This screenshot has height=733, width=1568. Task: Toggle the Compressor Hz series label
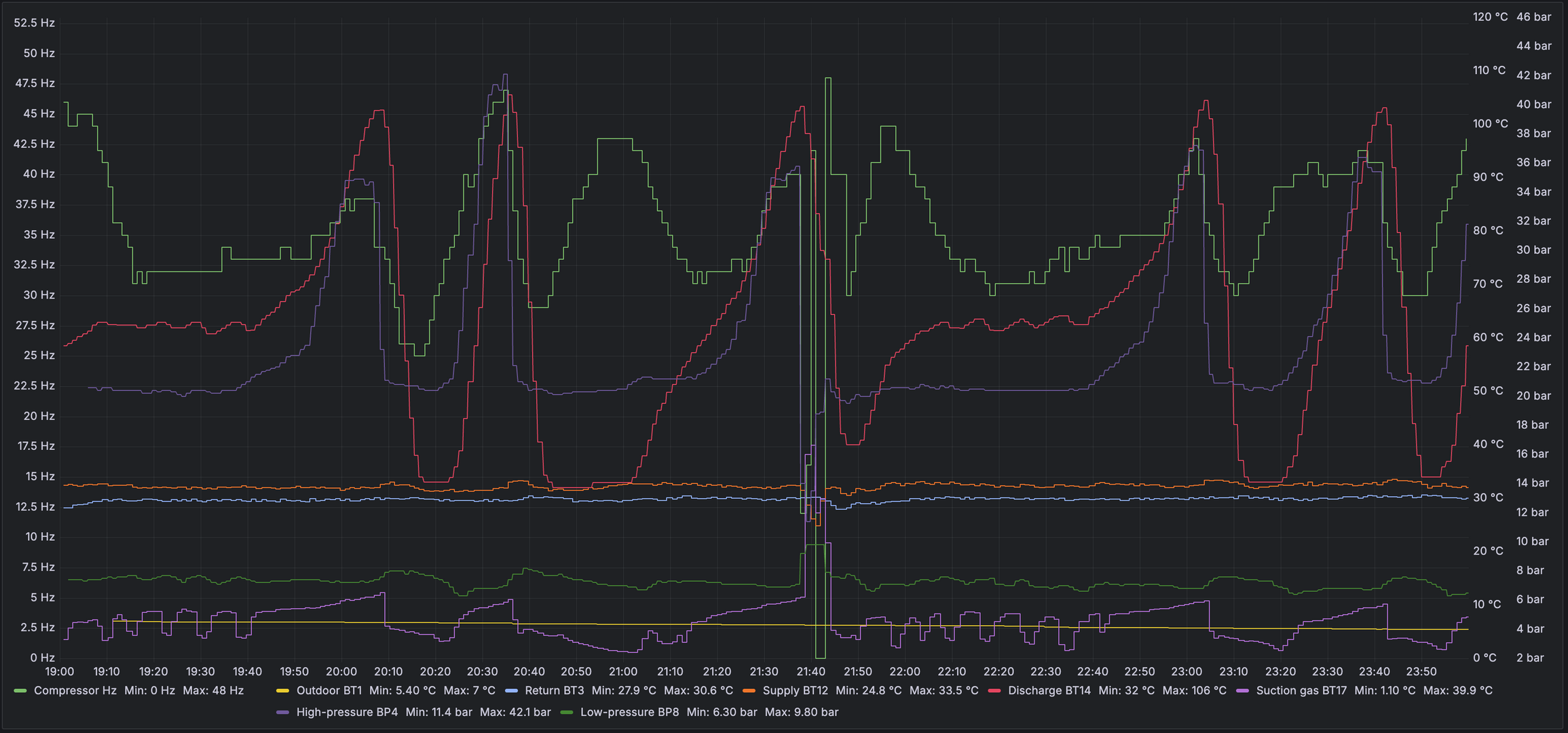point(75,691)
